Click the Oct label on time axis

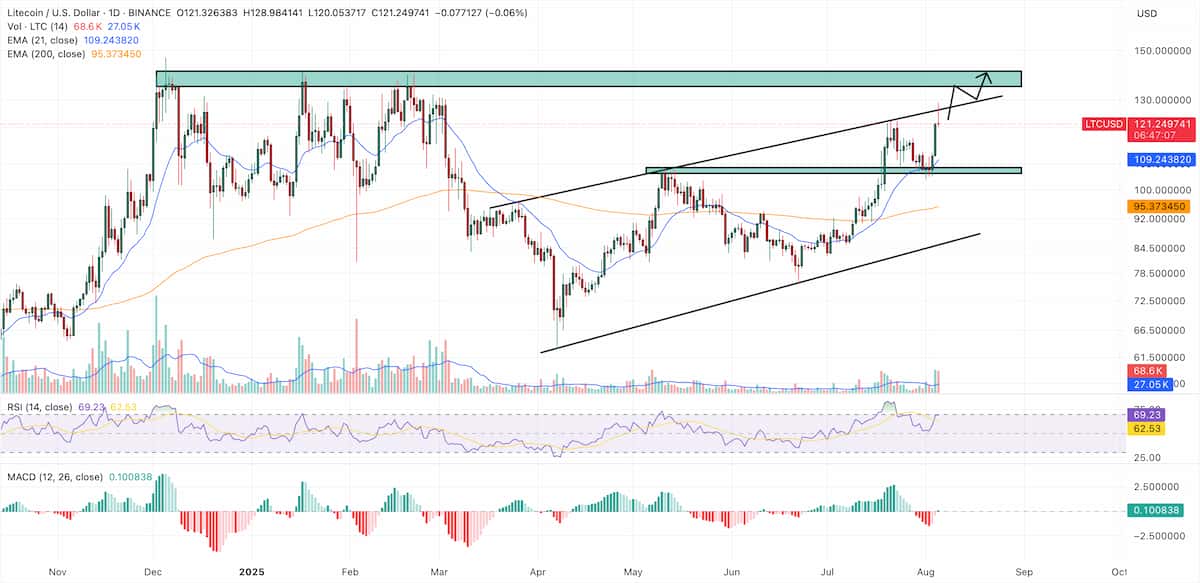[x=1119, y=572]
